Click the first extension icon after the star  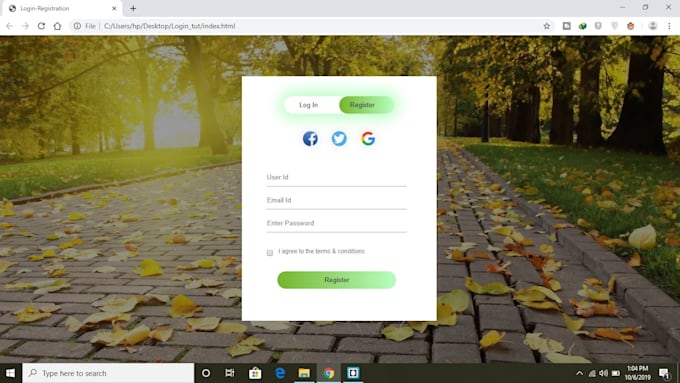(566, 26)
